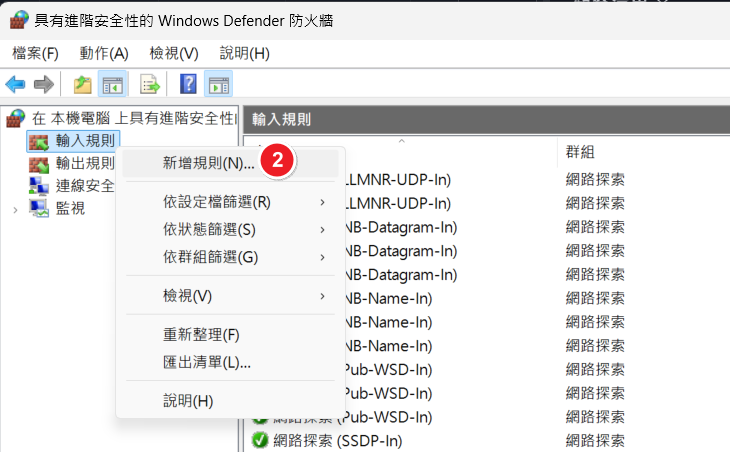Viewport: 730px width, 452px height.
Task: Expand the 監視 tree node arrow
Action: pyautogui.click(x=15, y=210)
